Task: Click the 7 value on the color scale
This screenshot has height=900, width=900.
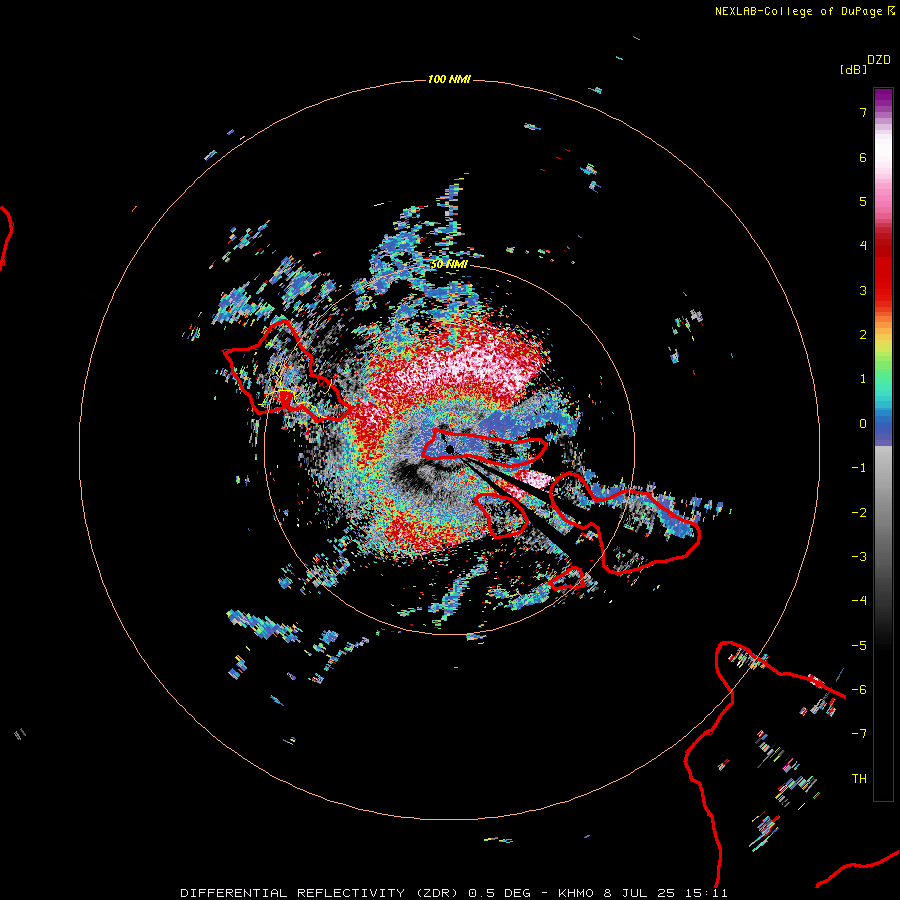Action: click(863, 112)
